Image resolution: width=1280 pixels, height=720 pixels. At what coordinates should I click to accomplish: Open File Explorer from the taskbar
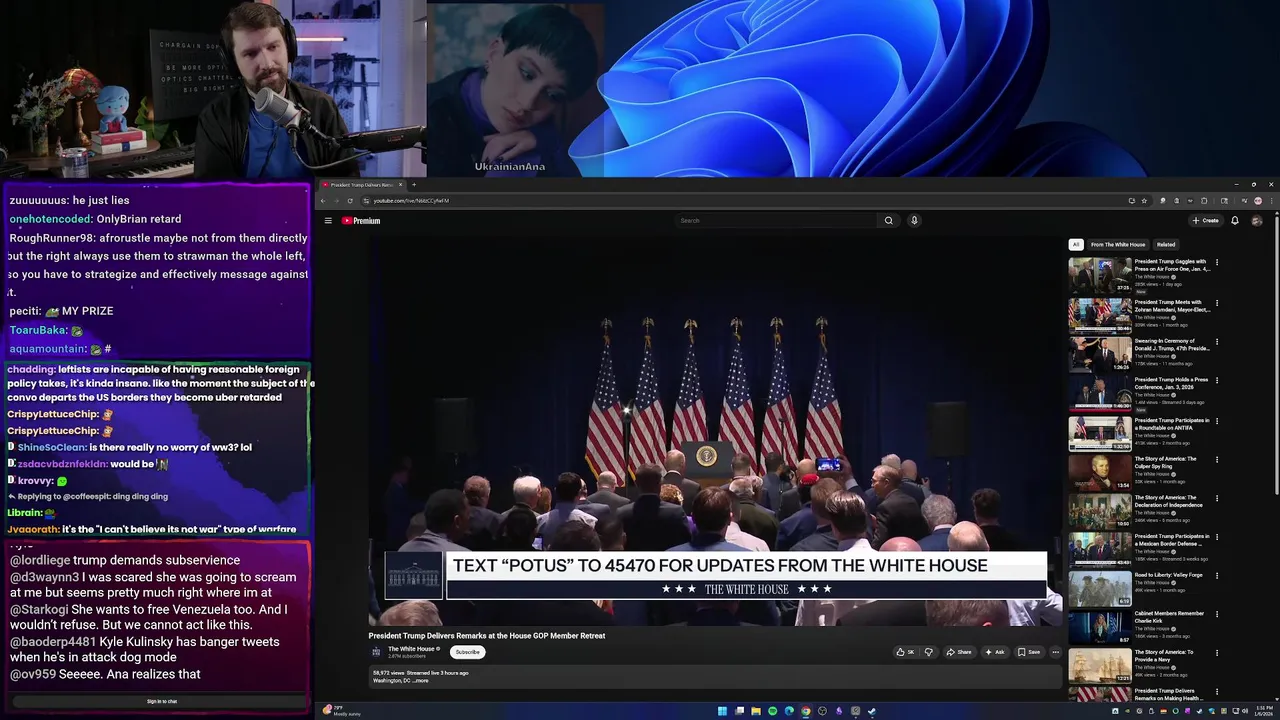[x=755, y=711]
